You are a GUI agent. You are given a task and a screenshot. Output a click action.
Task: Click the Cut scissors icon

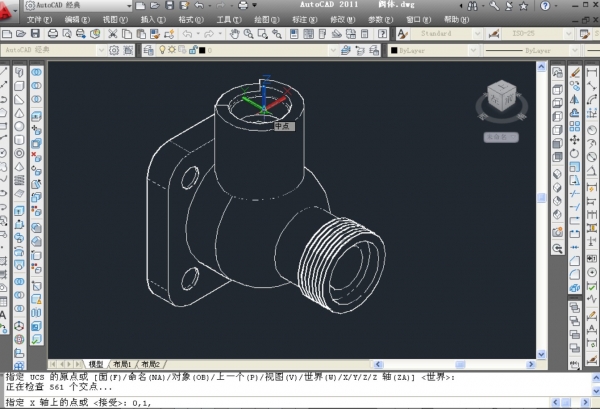(x=112, y=34)
